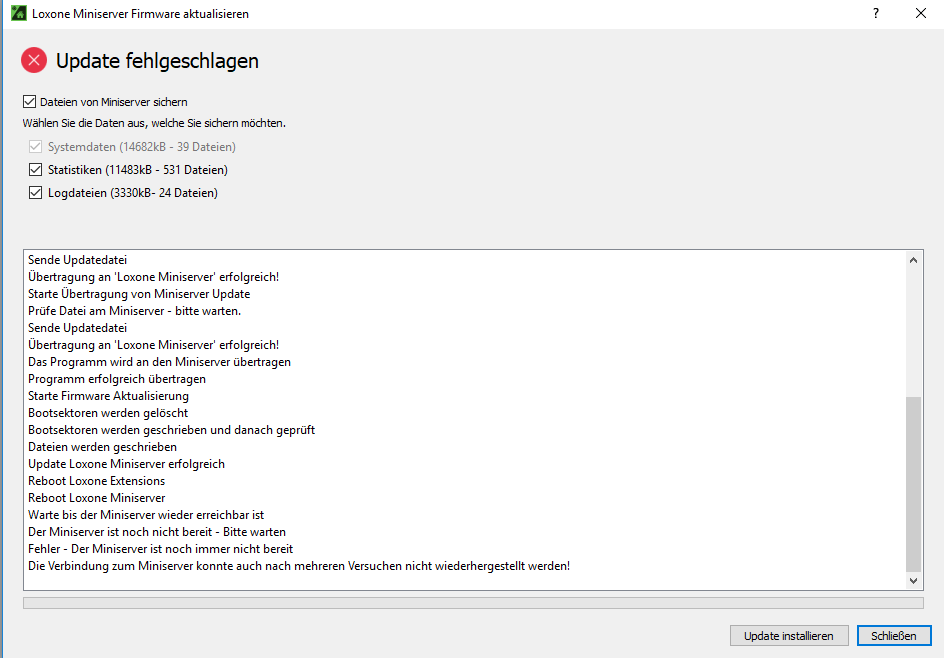Screen dimensions: 944x658
Task: Click the 'Update fehlgeschlagen' heading
Action: click(157, 61)
